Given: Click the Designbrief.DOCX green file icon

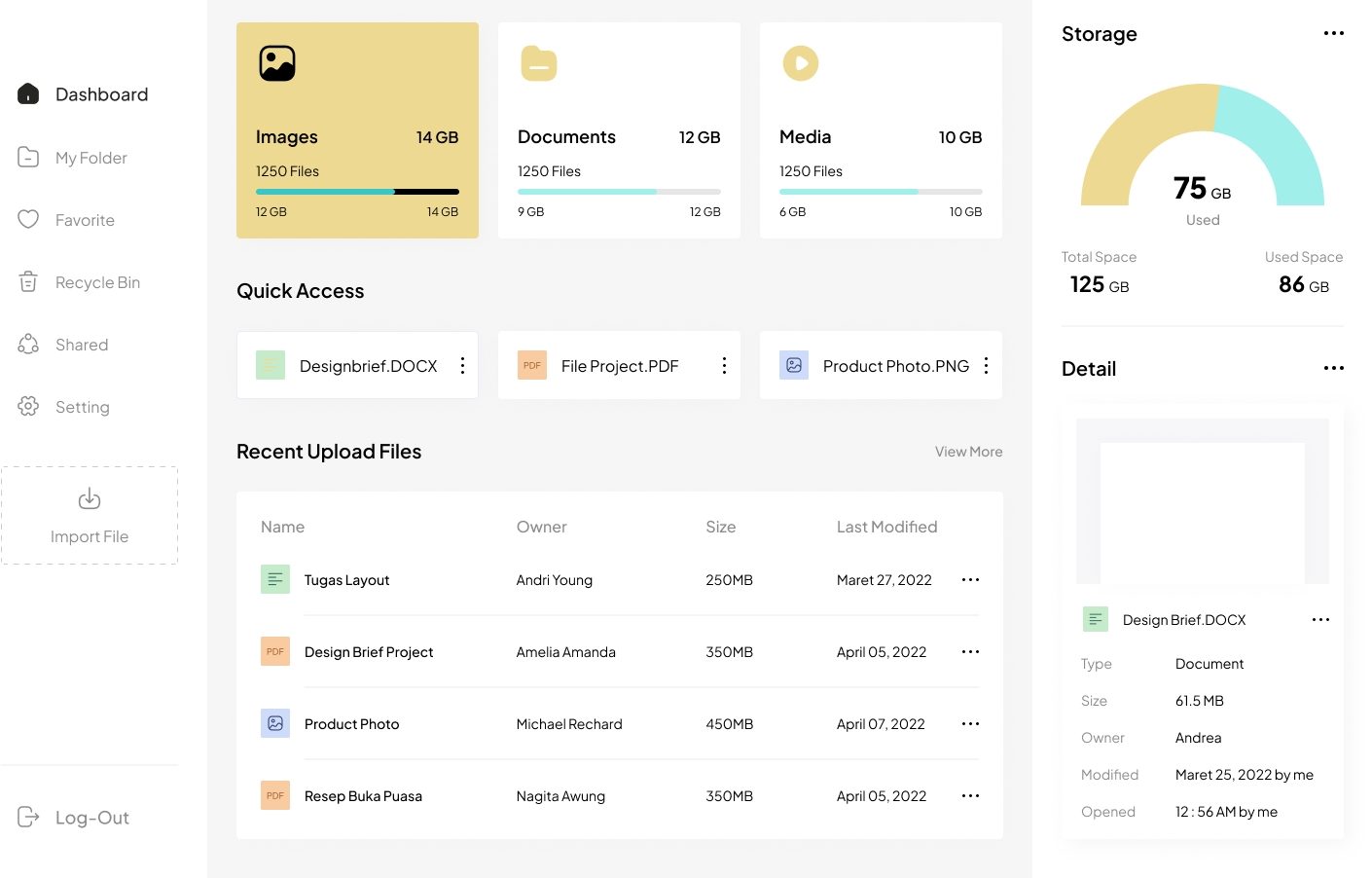Looking at the screenshot, I should 271,365.
